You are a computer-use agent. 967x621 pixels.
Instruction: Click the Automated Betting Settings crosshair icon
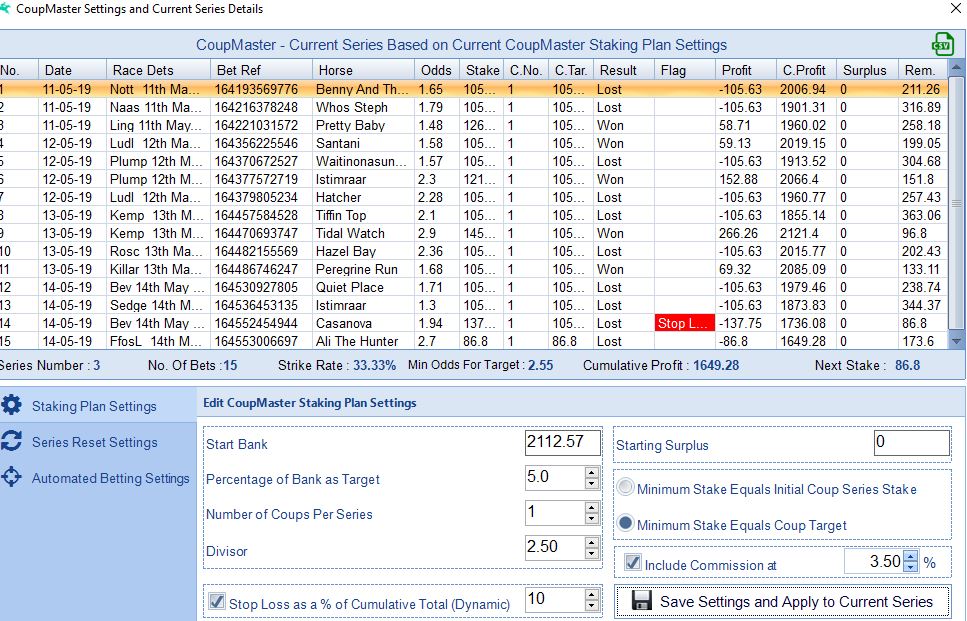pos(12,477)
